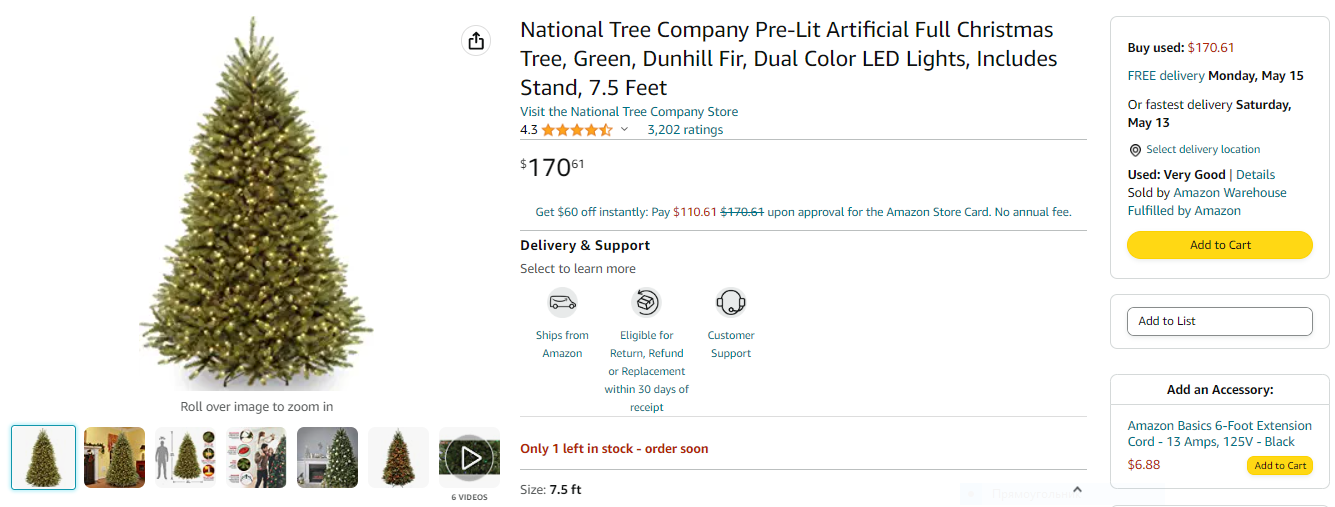1335x507 pixels.
Task: Select the tree dimensions diagram thumbnail
Action: [185, 458]
